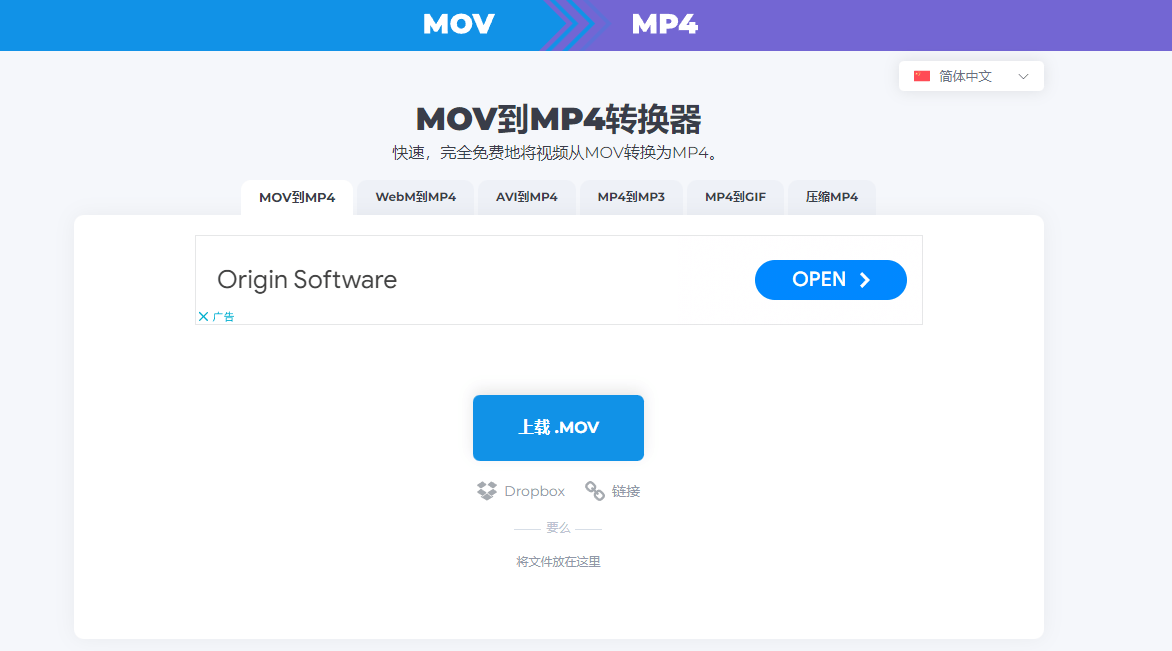Select the 压缩MP4 tab
Screen dimensions: 1172x651
[831, 197]
